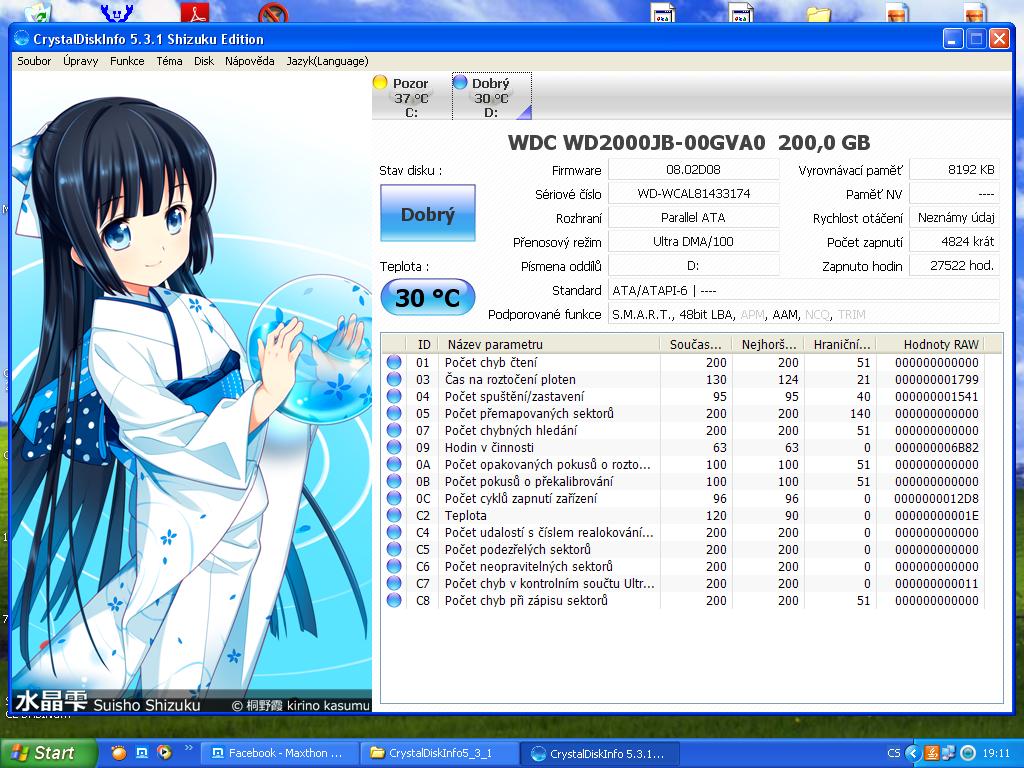Viewport: 1024px width, 768px height.
Task: Click the yellow Pozor status circle
Action: [x=380, y=82]
